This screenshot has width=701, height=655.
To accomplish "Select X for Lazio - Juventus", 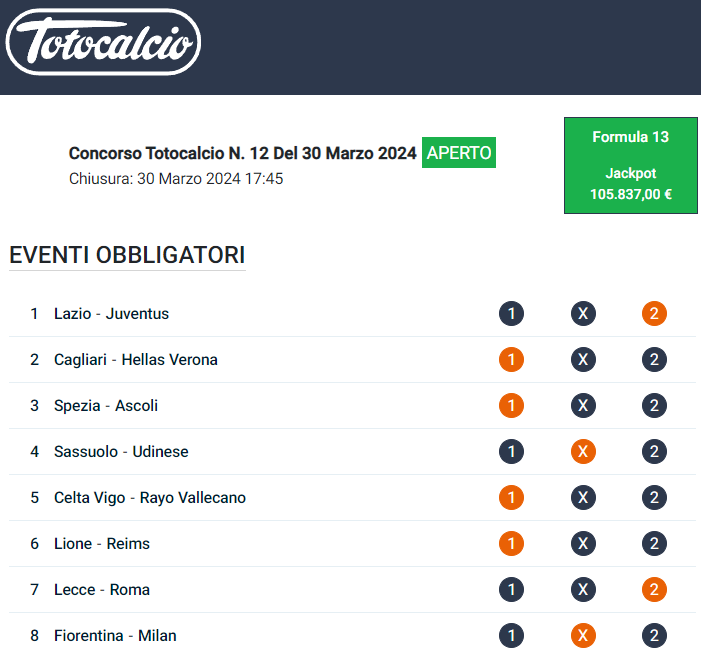I will point(583,313).
